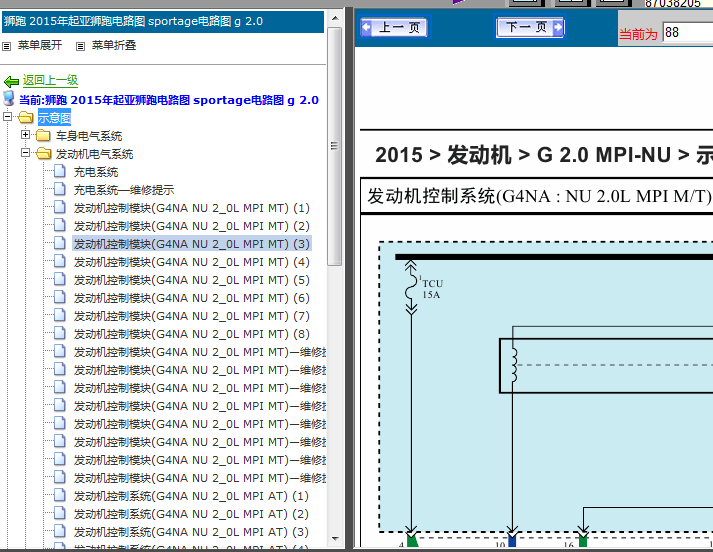This screenshot has height=552, width=713.
Task: Click the left panel scrollbar down arrow
Action: point(335,539)
